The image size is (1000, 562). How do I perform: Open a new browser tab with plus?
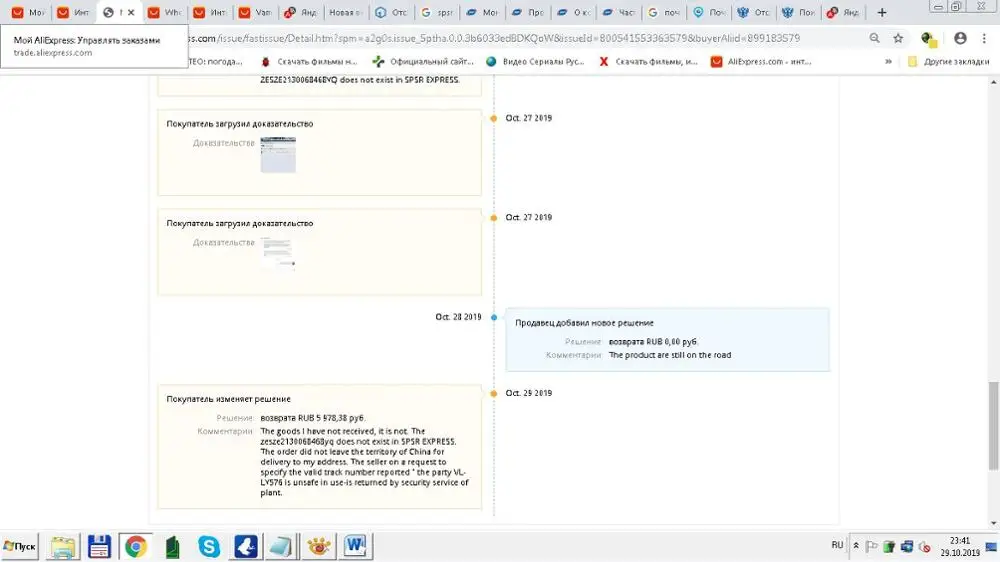click(882, 12)
